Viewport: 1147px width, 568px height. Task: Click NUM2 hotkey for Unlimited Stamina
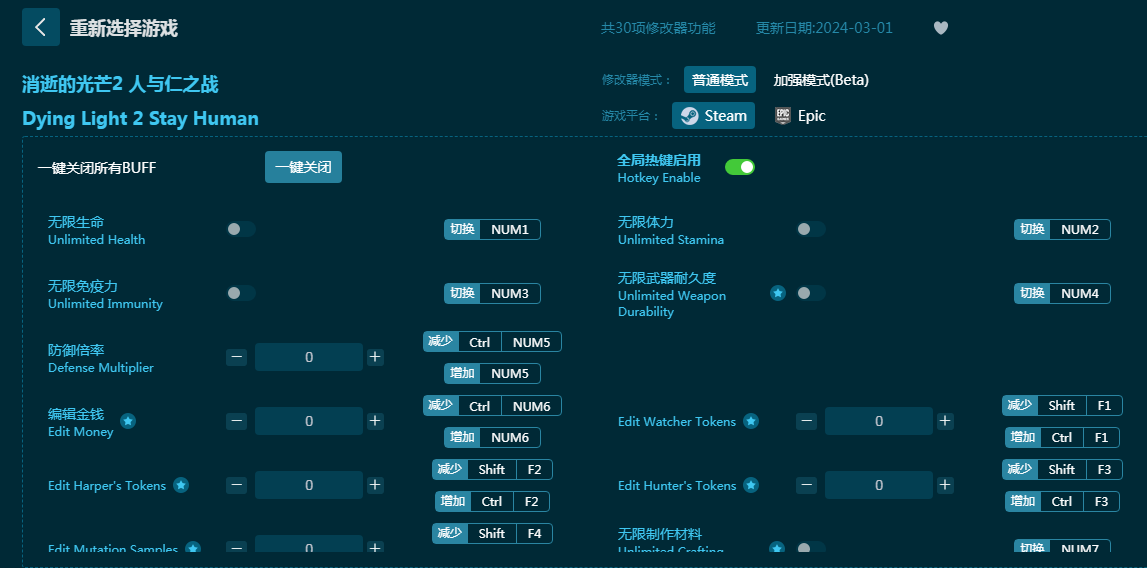pyautogui.click(x=1062, y=229)
